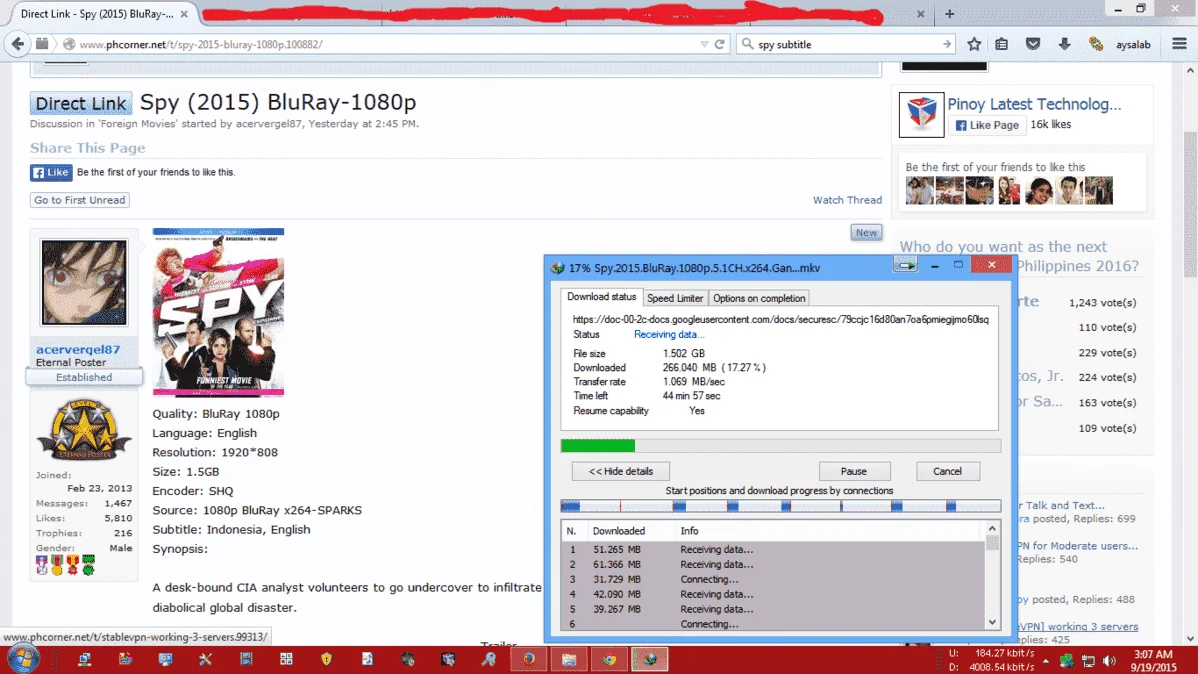Viewport: 1198px width, 674px height.
Task: Open the VPN working 3 servers thread link
Action: click(1078, 627)
